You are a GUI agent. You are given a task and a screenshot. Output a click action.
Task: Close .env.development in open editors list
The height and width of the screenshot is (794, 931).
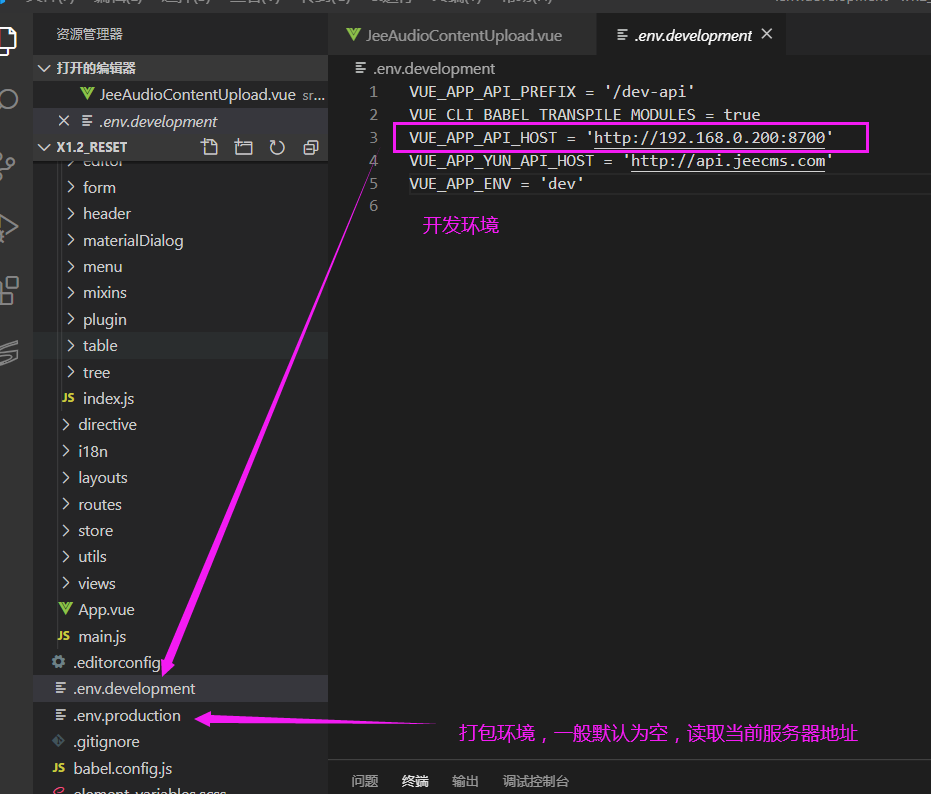(64, 121)
